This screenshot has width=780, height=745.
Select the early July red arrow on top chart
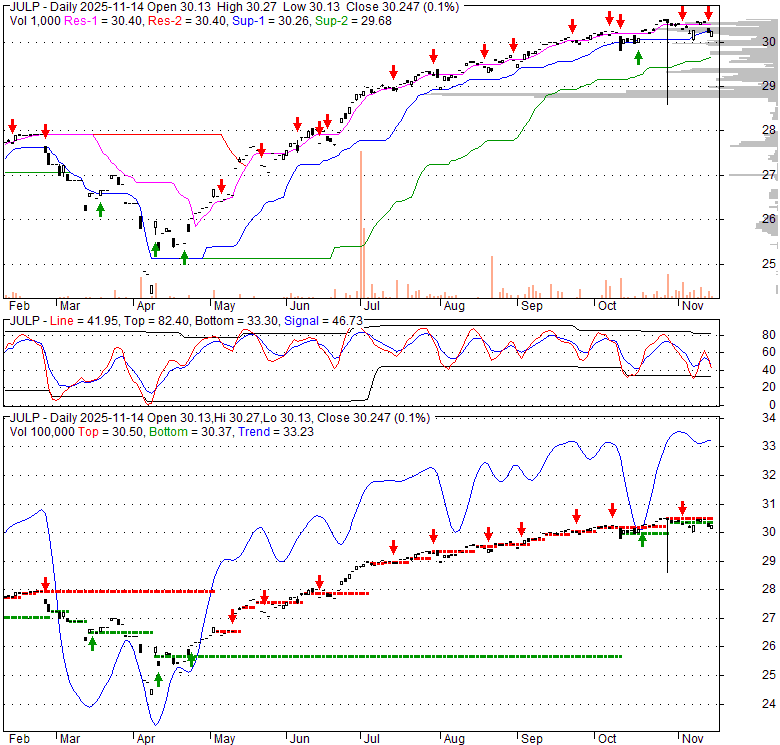coord(394,71)
